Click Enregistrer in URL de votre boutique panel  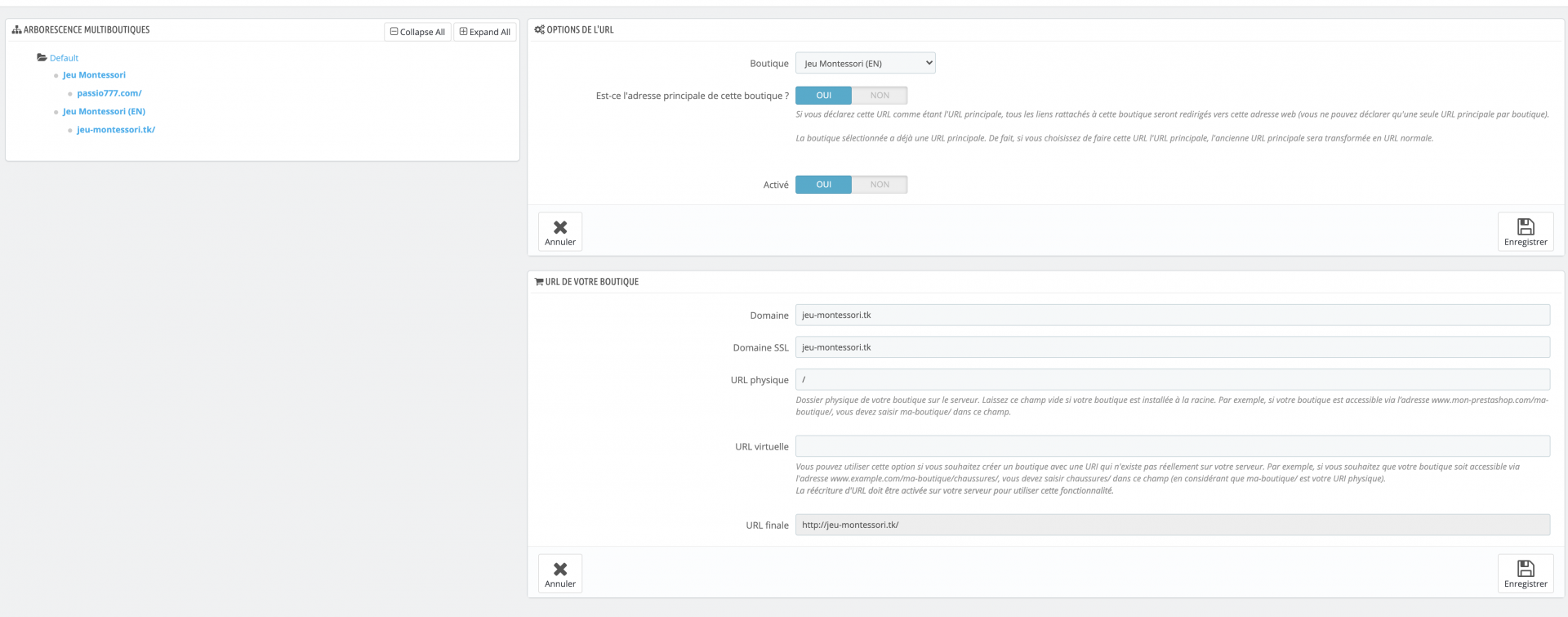[x=1526, y=574]
